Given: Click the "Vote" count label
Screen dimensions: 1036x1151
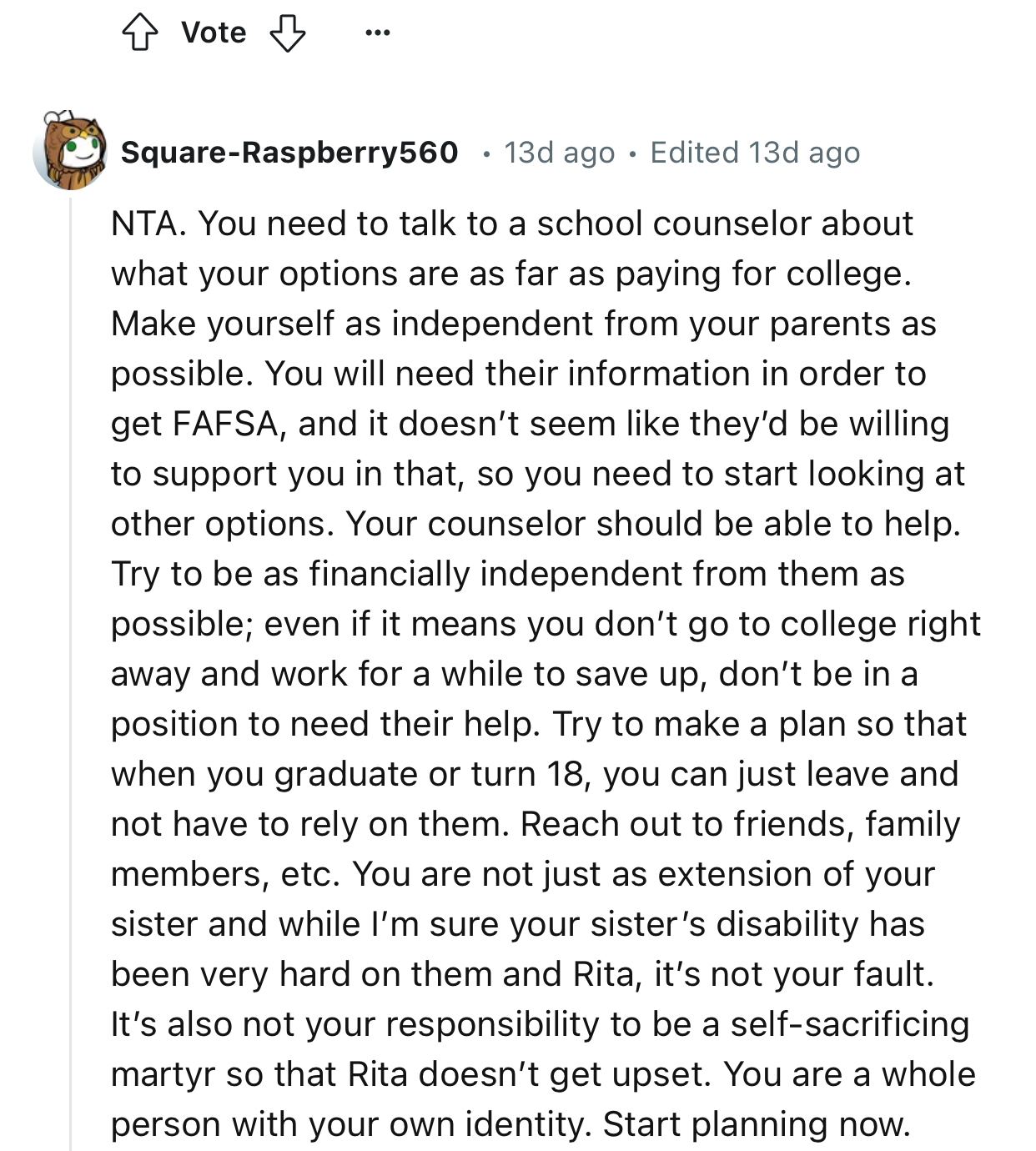Looking at the screenshot, I should (x=214, y=33).
